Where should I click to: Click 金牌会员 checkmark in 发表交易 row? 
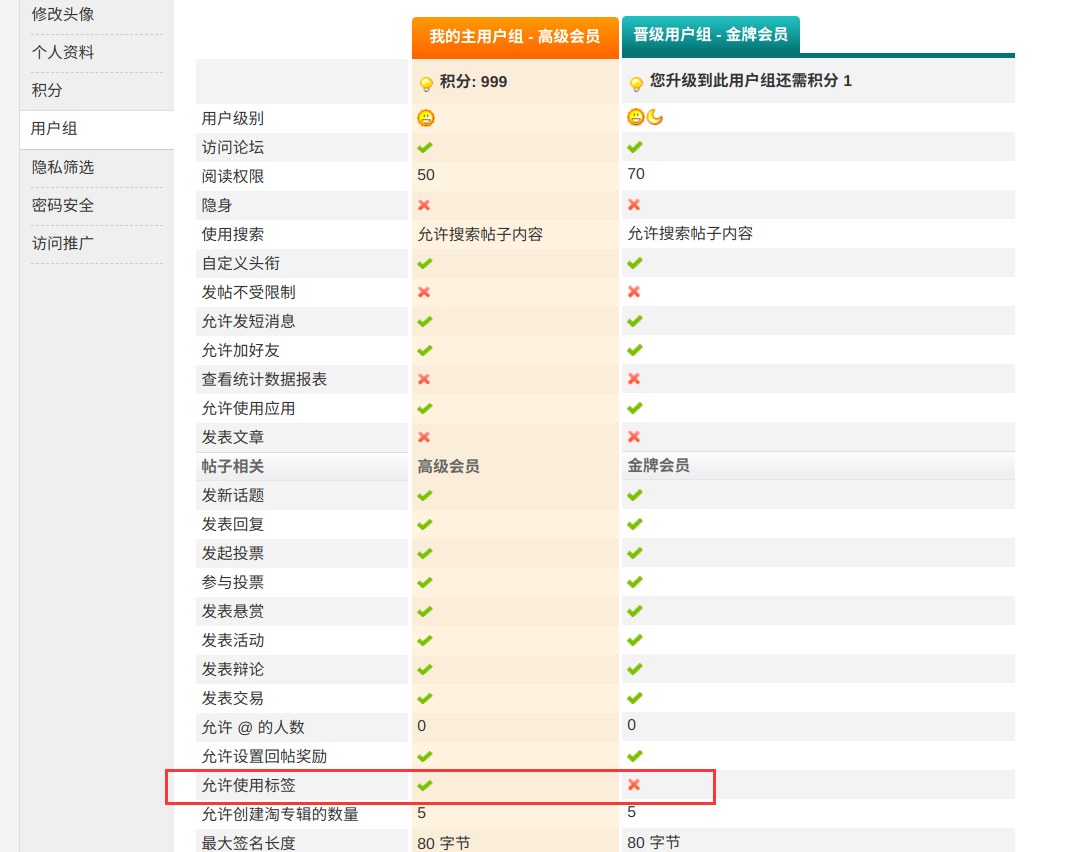tap(635, 698)
